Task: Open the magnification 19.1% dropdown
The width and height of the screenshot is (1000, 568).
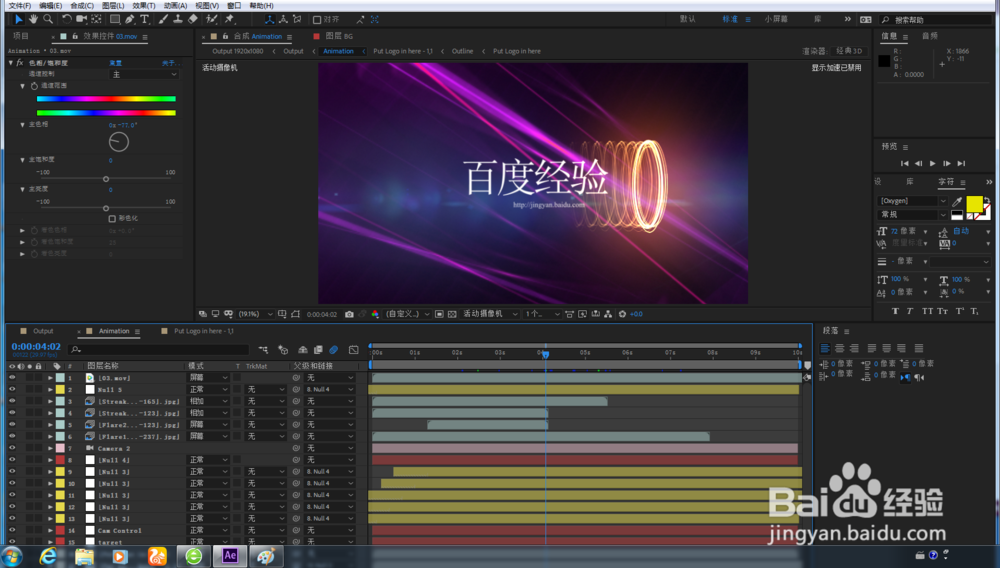Action: tap(255, 314)
